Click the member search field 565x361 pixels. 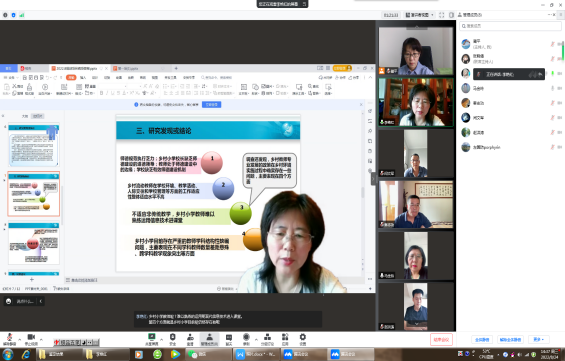pos(510,26)
